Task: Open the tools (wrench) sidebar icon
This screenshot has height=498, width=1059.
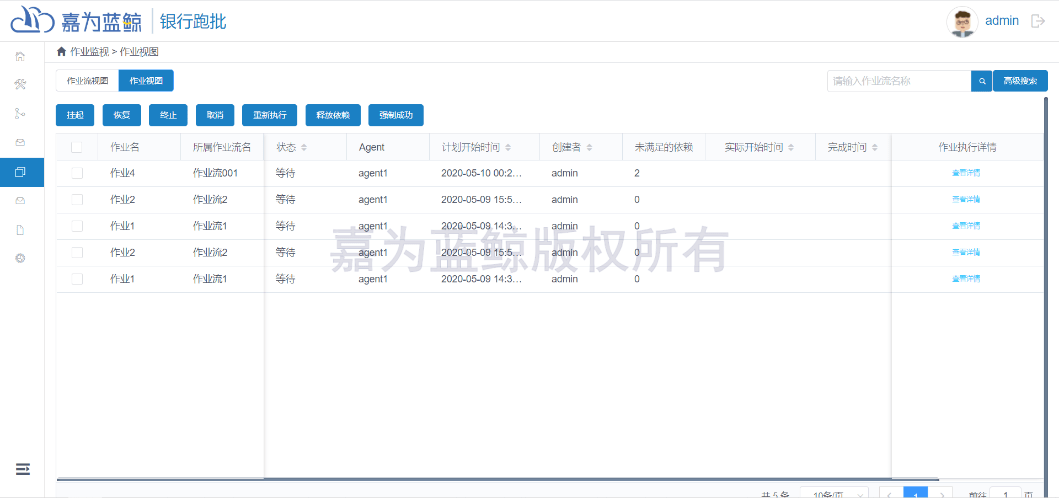Action: click(x=21, y=84)
